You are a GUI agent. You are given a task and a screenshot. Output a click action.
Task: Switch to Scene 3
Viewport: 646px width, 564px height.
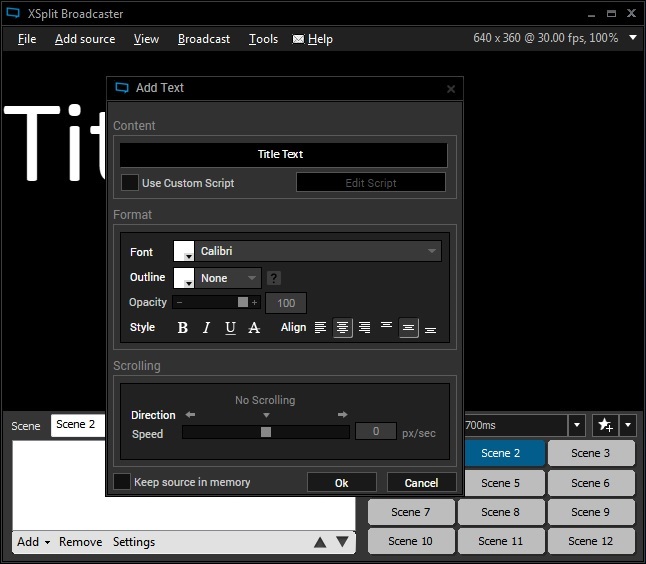pyautogui.click(x=591, y=453)
